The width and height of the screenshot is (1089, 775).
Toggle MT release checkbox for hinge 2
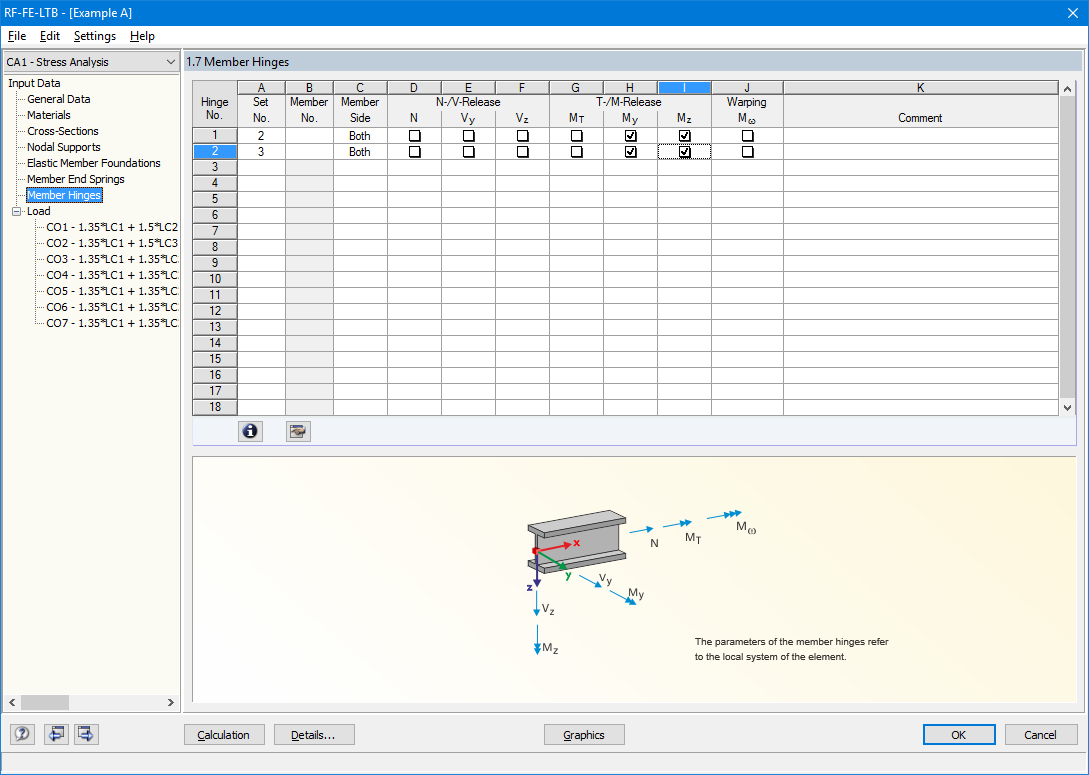tap(576, 152)
